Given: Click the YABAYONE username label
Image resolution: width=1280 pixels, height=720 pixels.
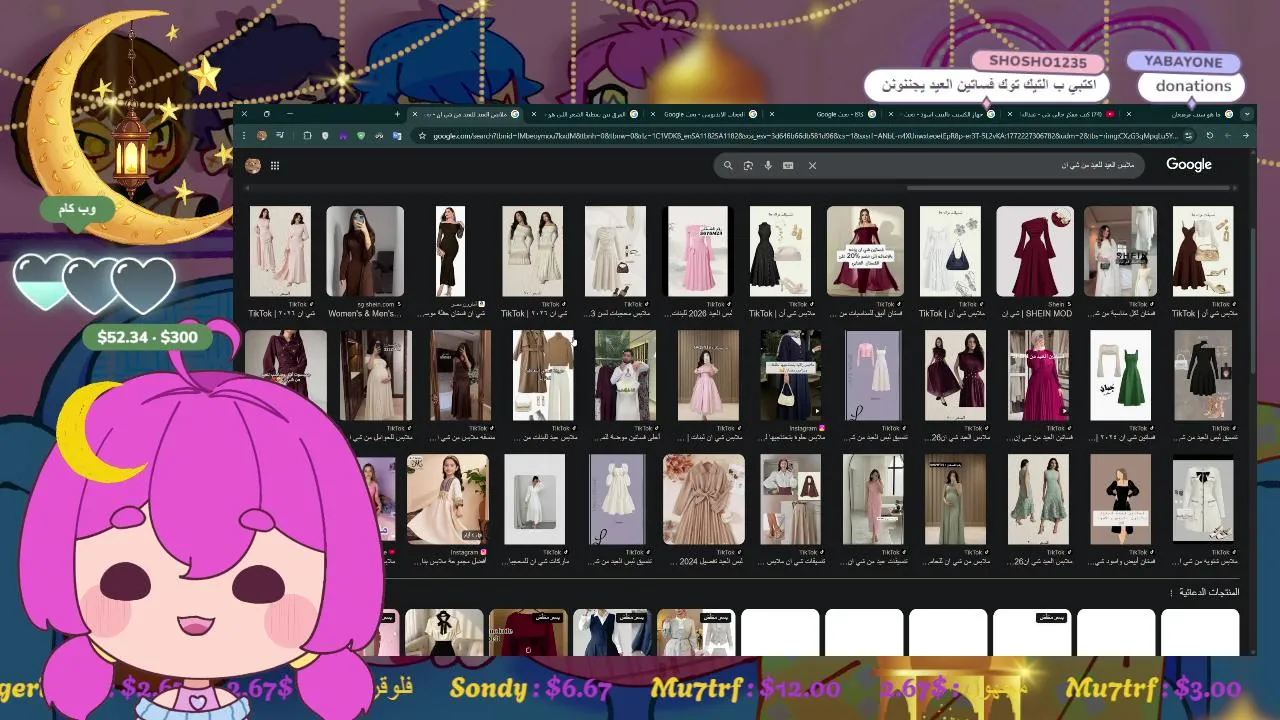Looking at the screenshot, I should coord(1183,62).
